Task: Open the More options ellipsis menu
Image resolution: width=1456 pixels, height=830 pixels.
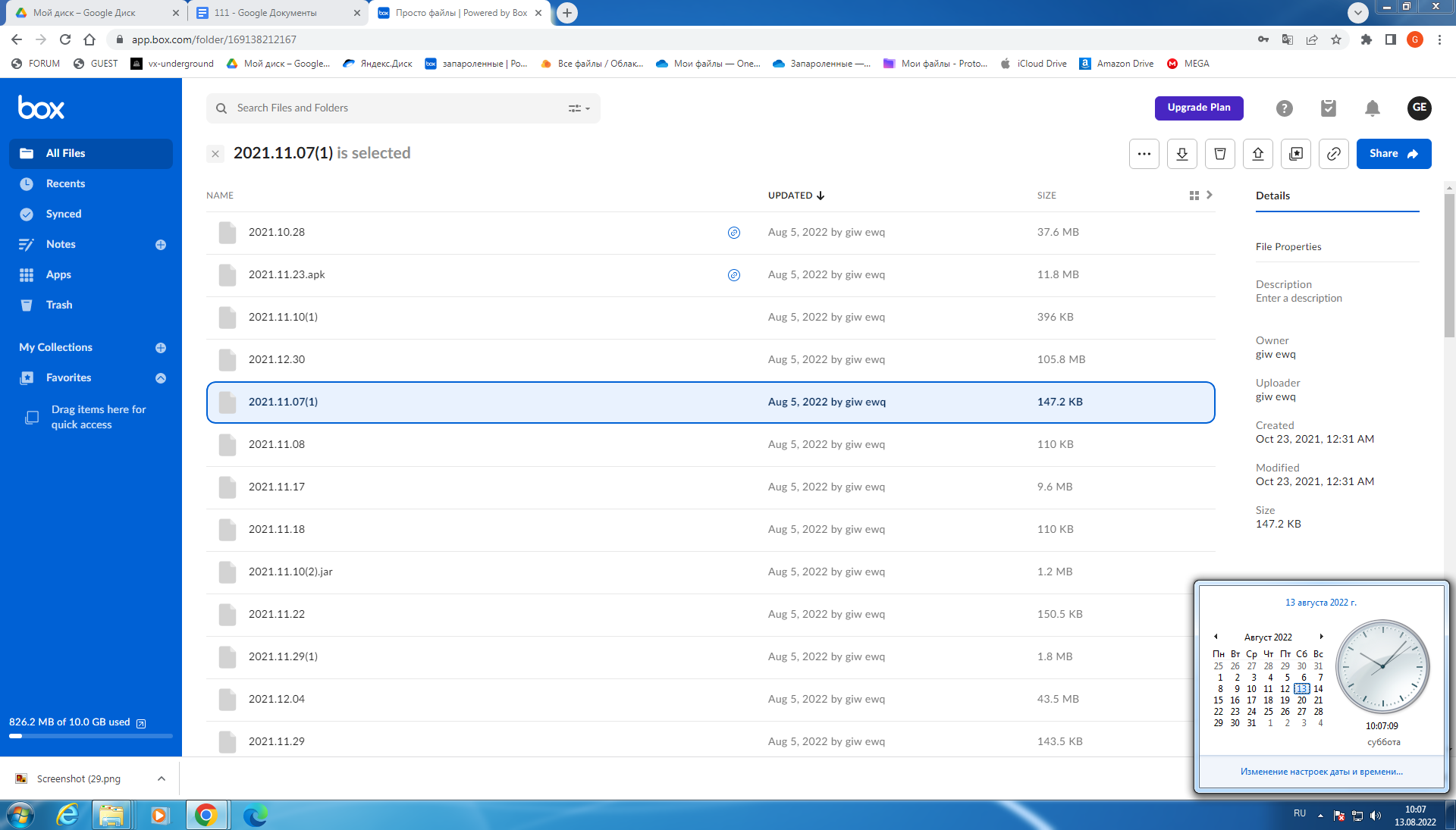Action: click(1144, 154)
